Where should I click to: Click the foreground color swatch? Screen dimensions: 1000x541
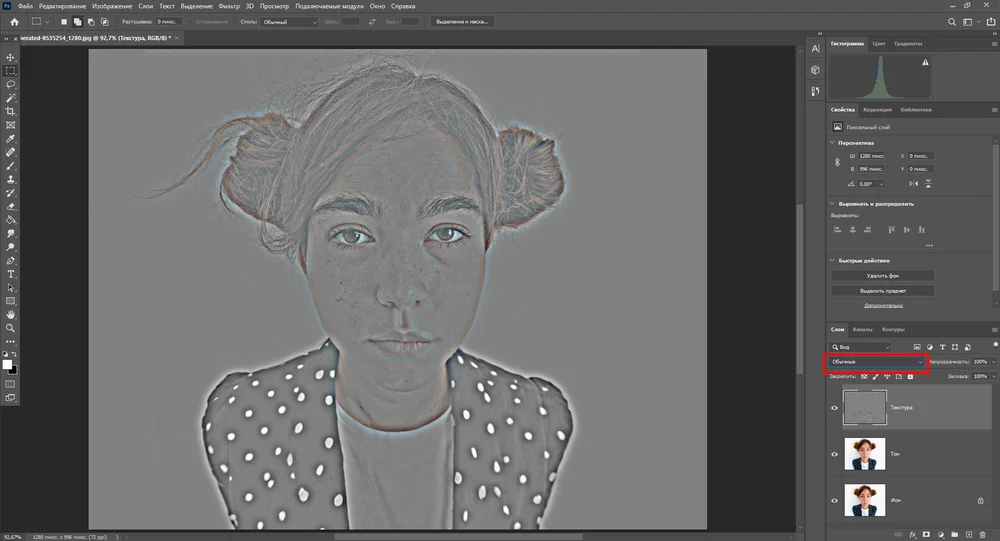[x=8, y=364]
